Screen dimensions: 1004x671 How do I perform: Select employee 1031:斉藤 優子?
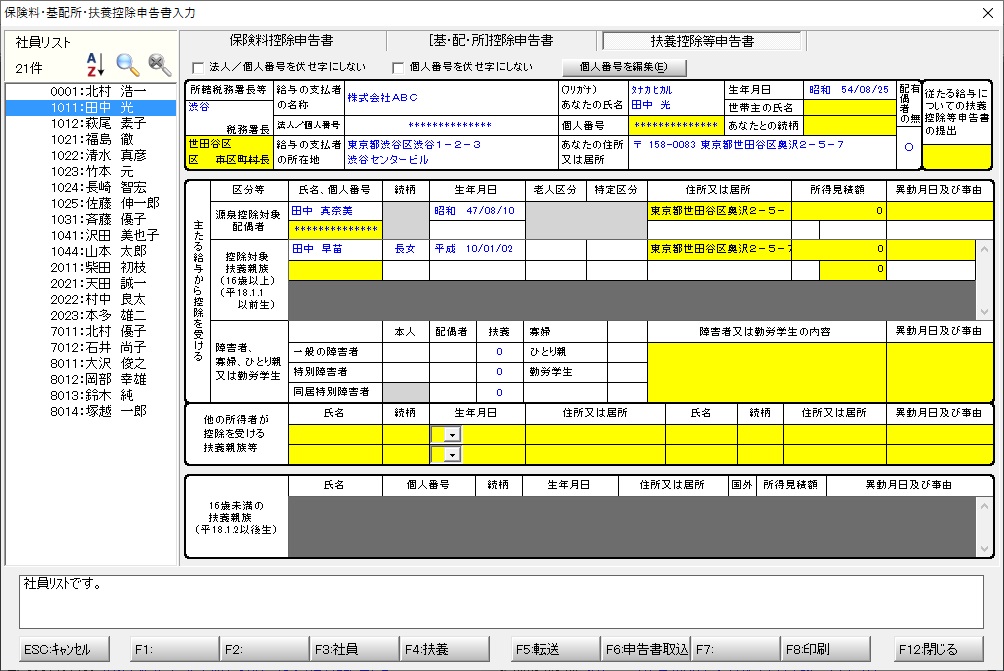[91, 220]
